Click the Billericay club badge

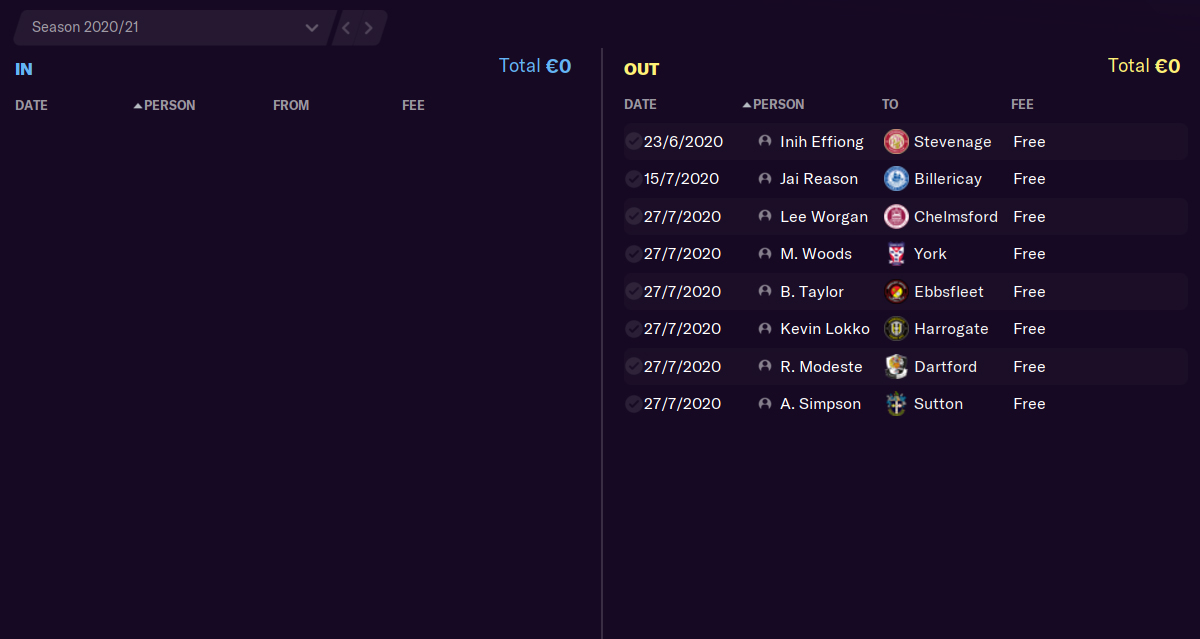pos(896,179)
